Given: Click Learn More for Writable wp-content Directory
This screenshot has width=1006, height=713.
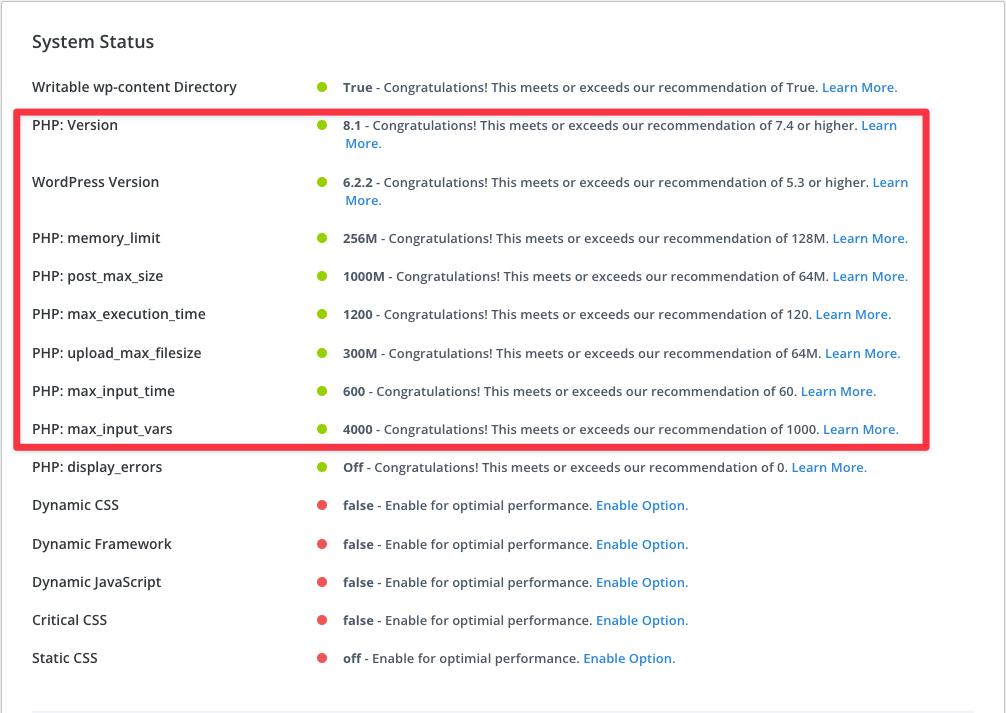Looking at the screenshot, I should point(859,88).
